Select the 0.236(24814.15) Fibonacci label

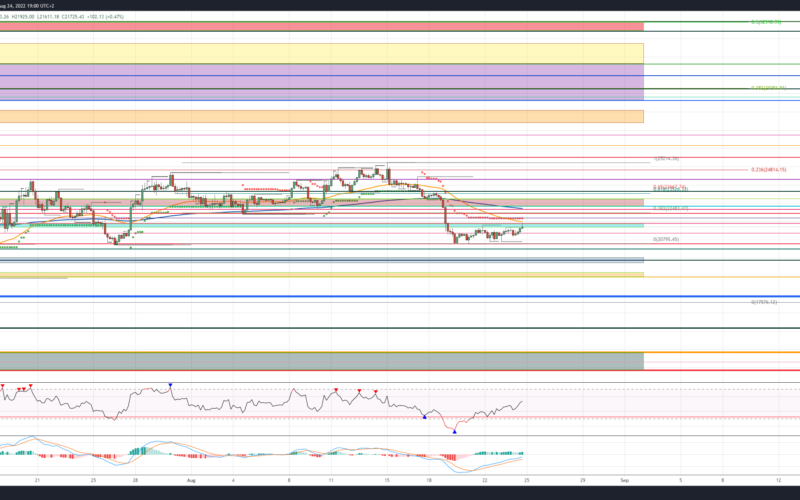tap(768, 169)
